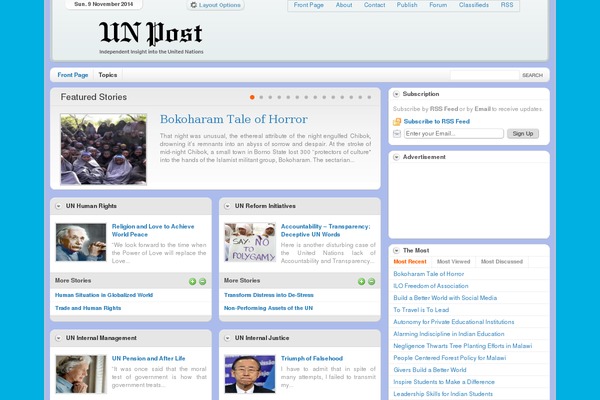Open the Contact page
Image resolution: width=600 pixels, height=400 pixels.
[x=374, y=5]
